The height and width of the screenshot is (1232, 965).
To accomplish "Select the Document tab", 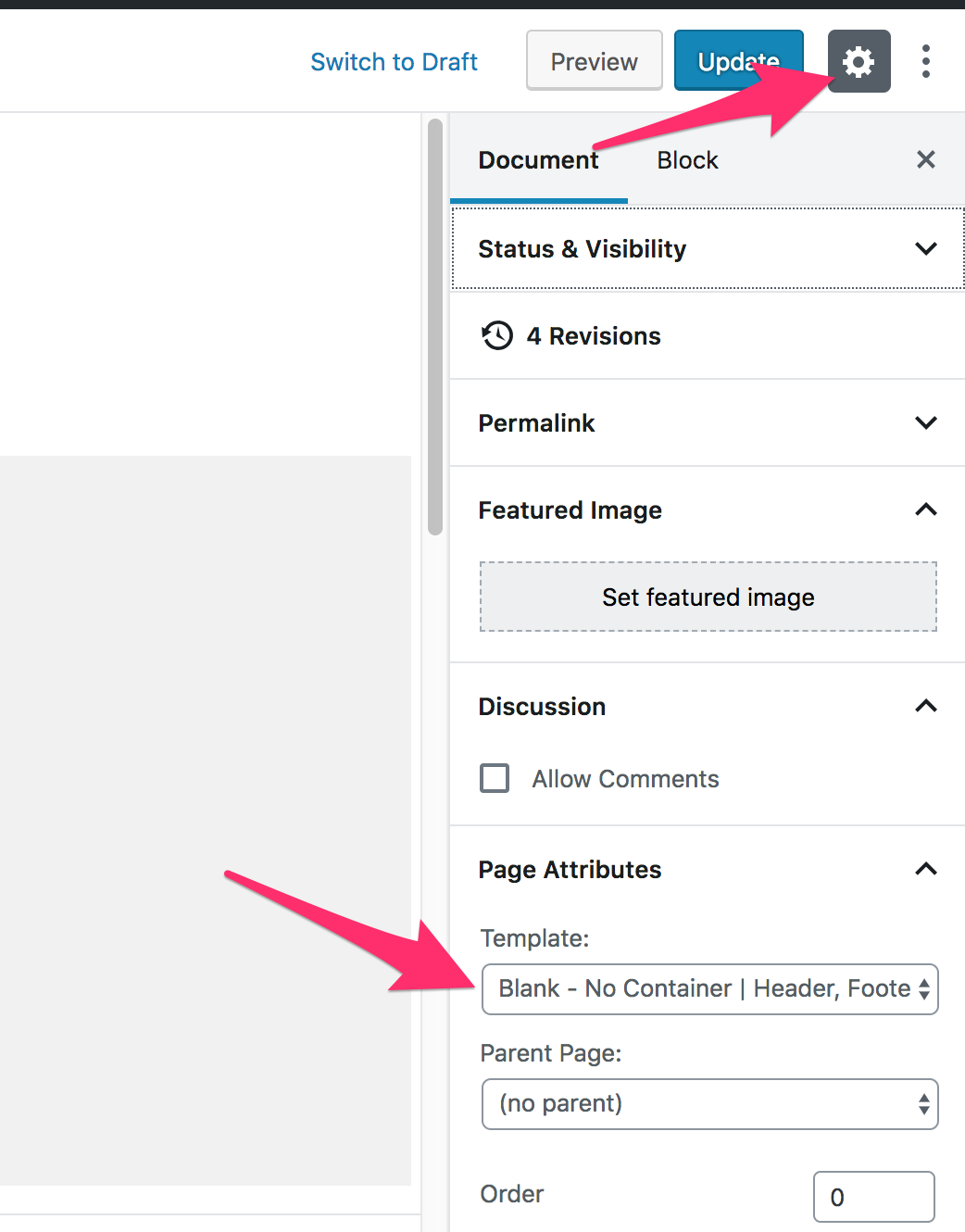I will (x=538, y=160).
